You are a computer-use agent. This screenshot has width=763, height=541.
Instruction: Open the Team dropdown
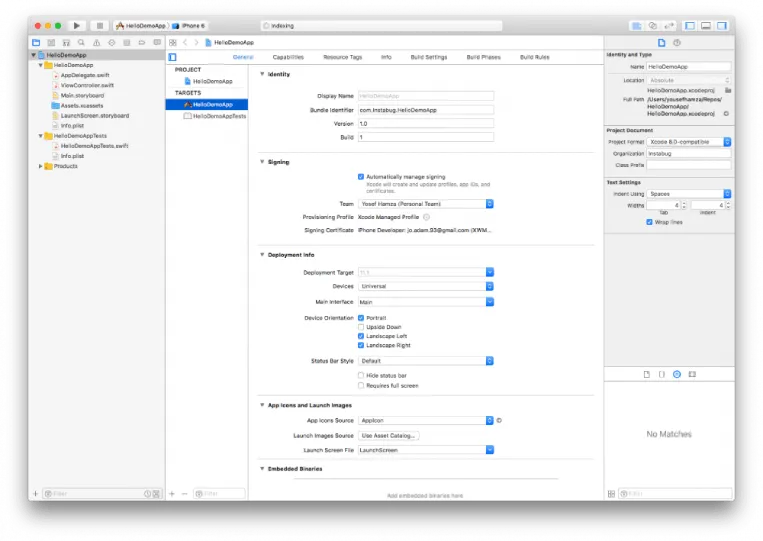click(x=426, y=204)
